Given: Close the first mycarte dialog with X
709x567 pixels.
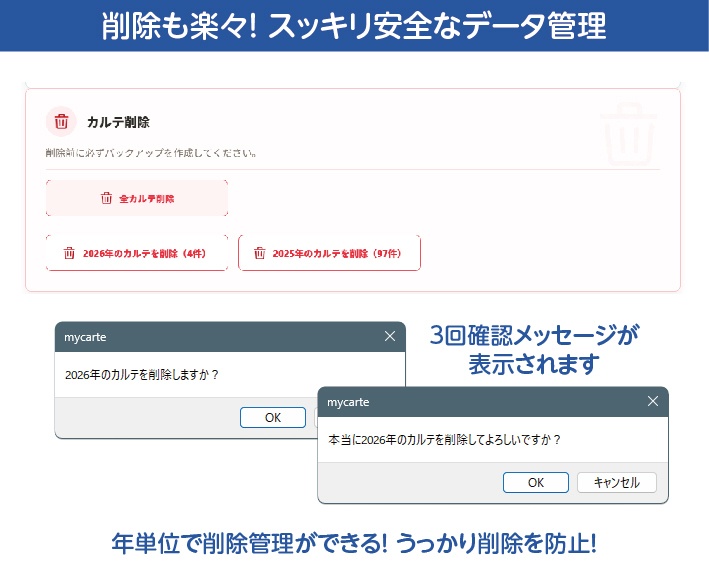Looking at the screenshot, I should coord(390,336).
